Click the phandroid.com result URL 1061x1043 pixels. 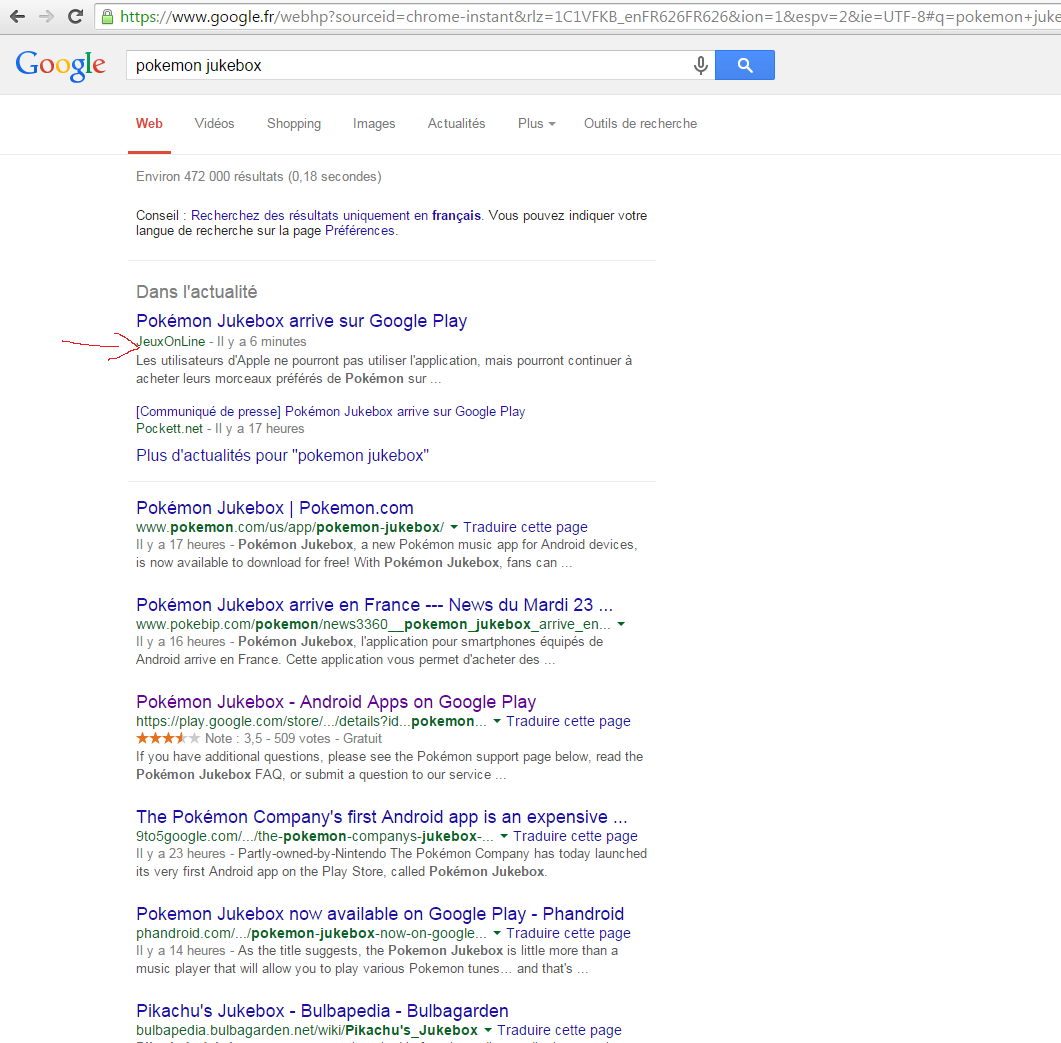pos(311,933)
